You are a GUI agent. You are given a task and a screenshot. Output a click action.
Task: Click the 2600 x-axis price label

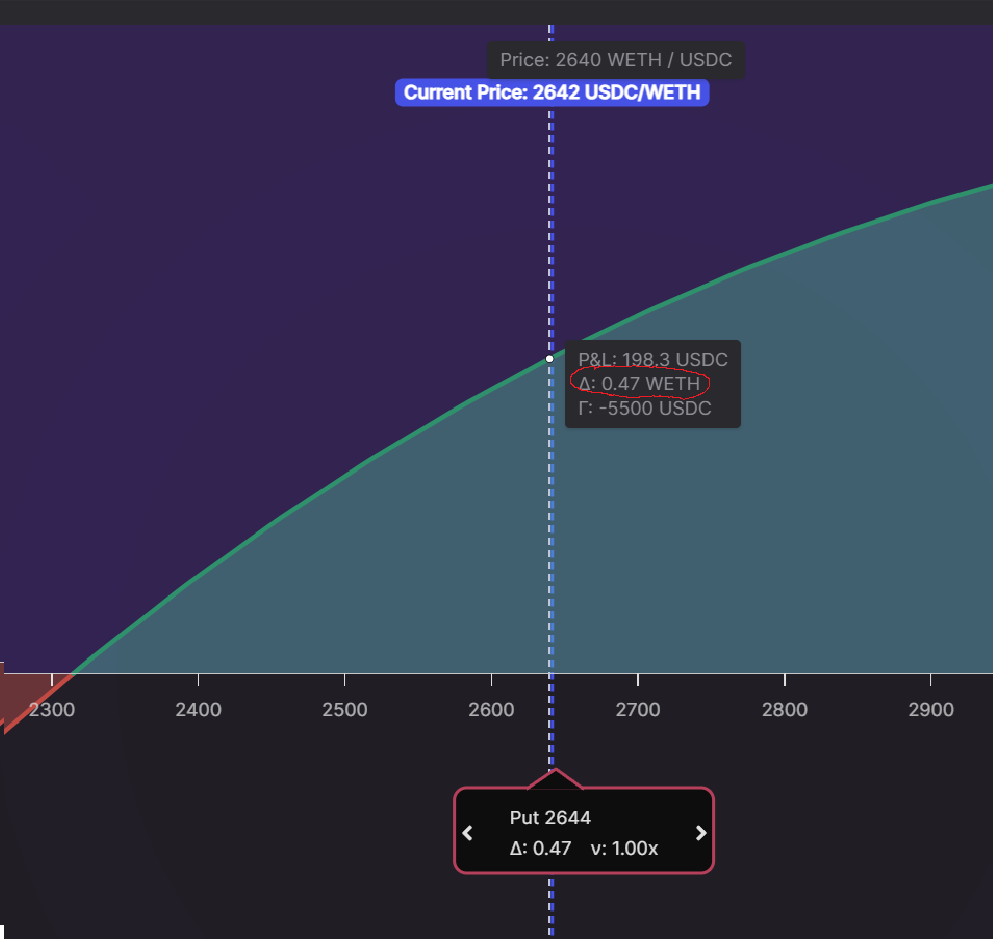(491, 709)
